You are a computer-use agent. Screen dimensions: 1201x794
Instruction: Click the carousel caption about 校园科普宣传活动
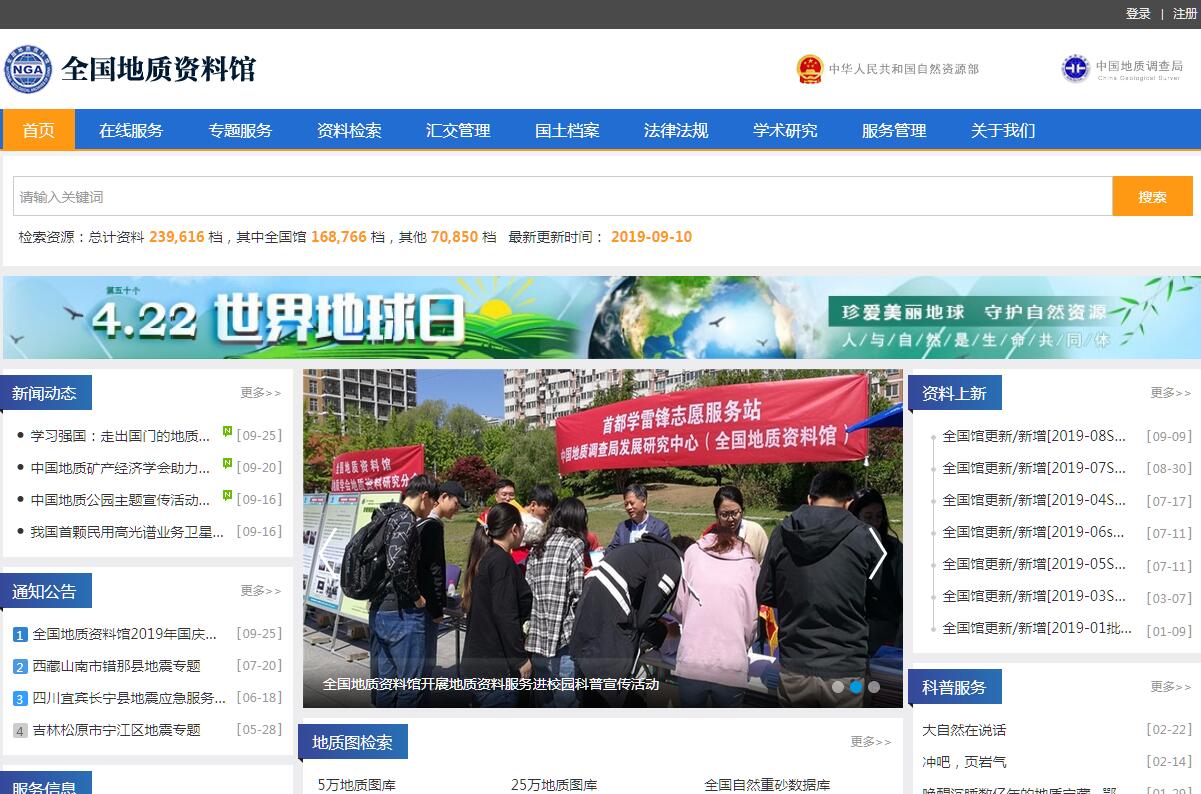tap(491, 684)
